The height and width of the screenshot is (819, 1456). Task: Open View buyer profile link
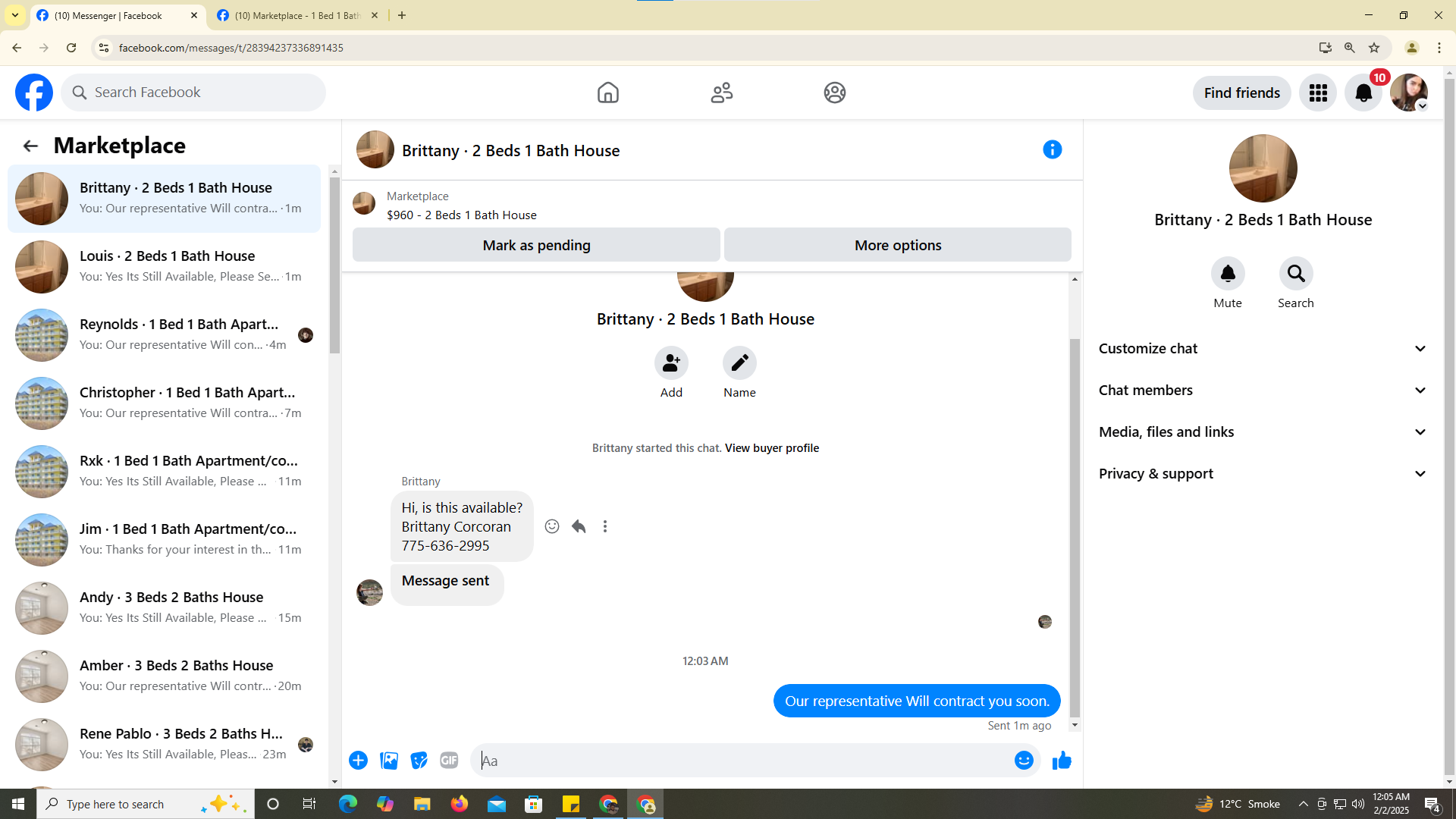[771, 448]
